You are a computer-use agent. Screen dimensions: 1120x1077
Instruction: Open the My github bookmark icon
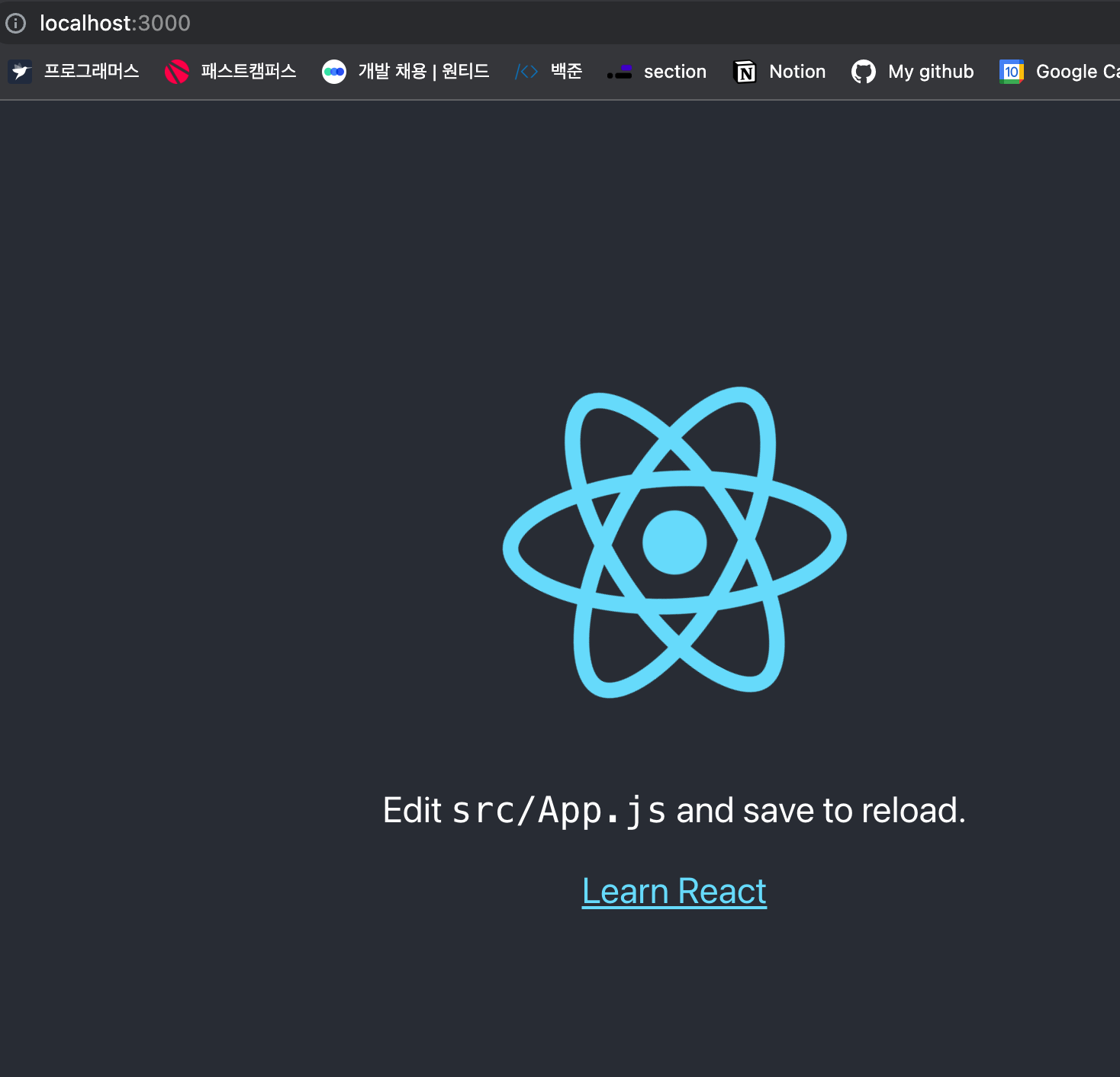click(864, 72)
